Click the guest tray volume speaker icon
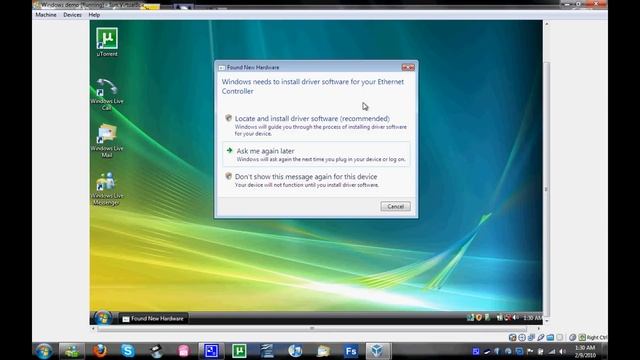The image size is (640, 360). tap(516, 318)
